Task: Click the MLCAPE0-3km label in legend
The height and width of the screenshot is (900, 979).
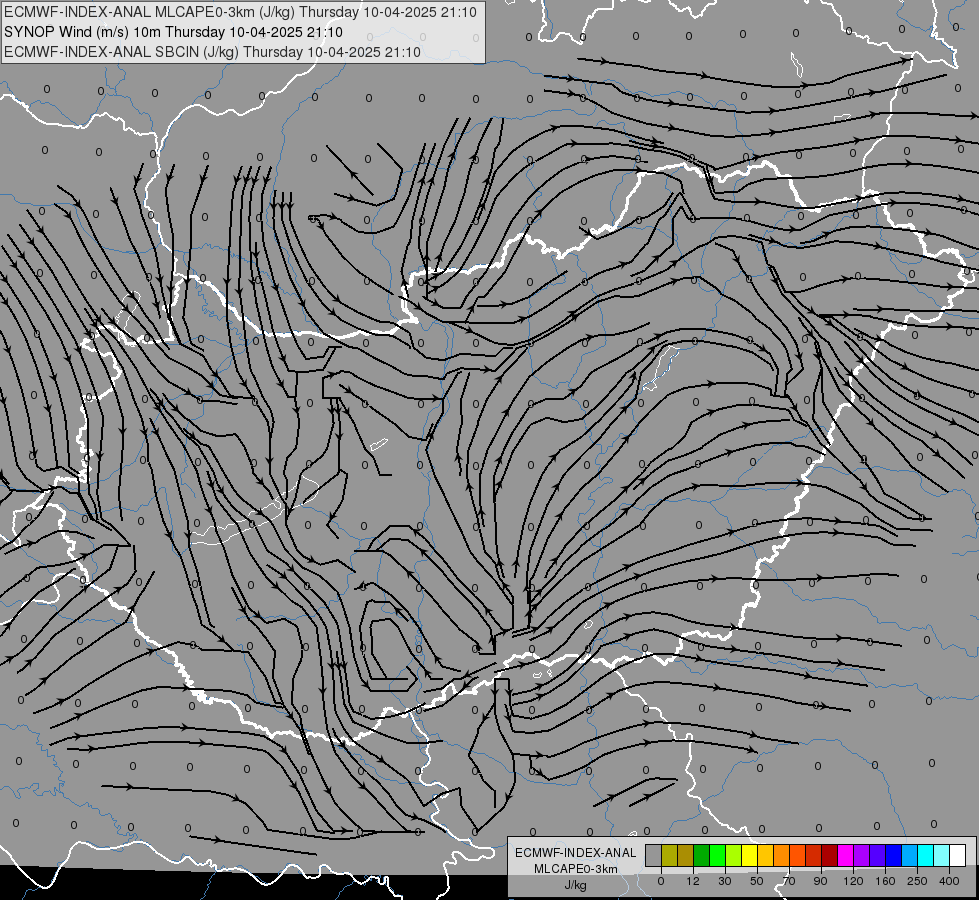Action: [575, 869]
